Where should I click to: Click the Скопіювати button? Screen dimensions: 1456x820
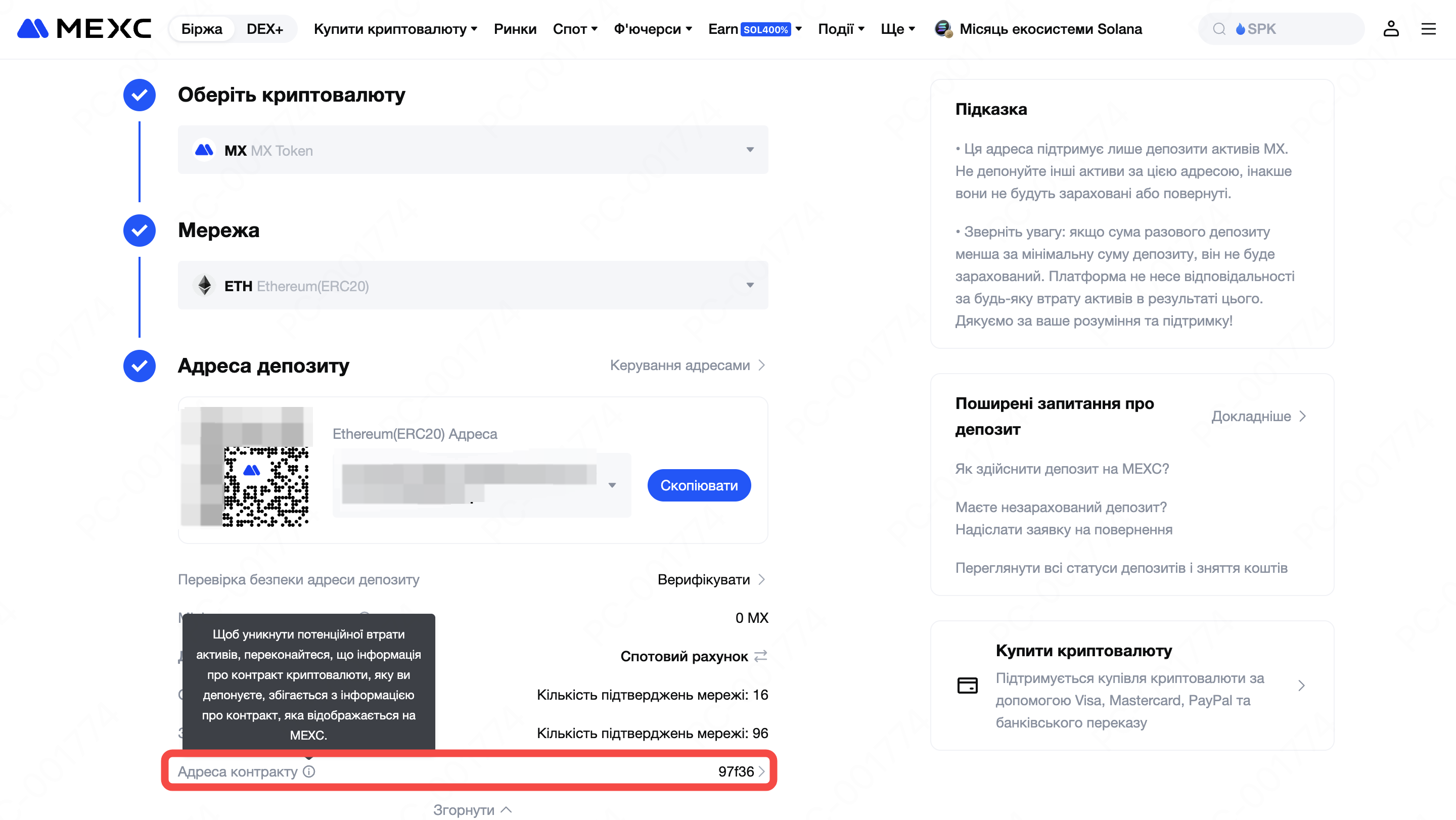tap(699, 485)
